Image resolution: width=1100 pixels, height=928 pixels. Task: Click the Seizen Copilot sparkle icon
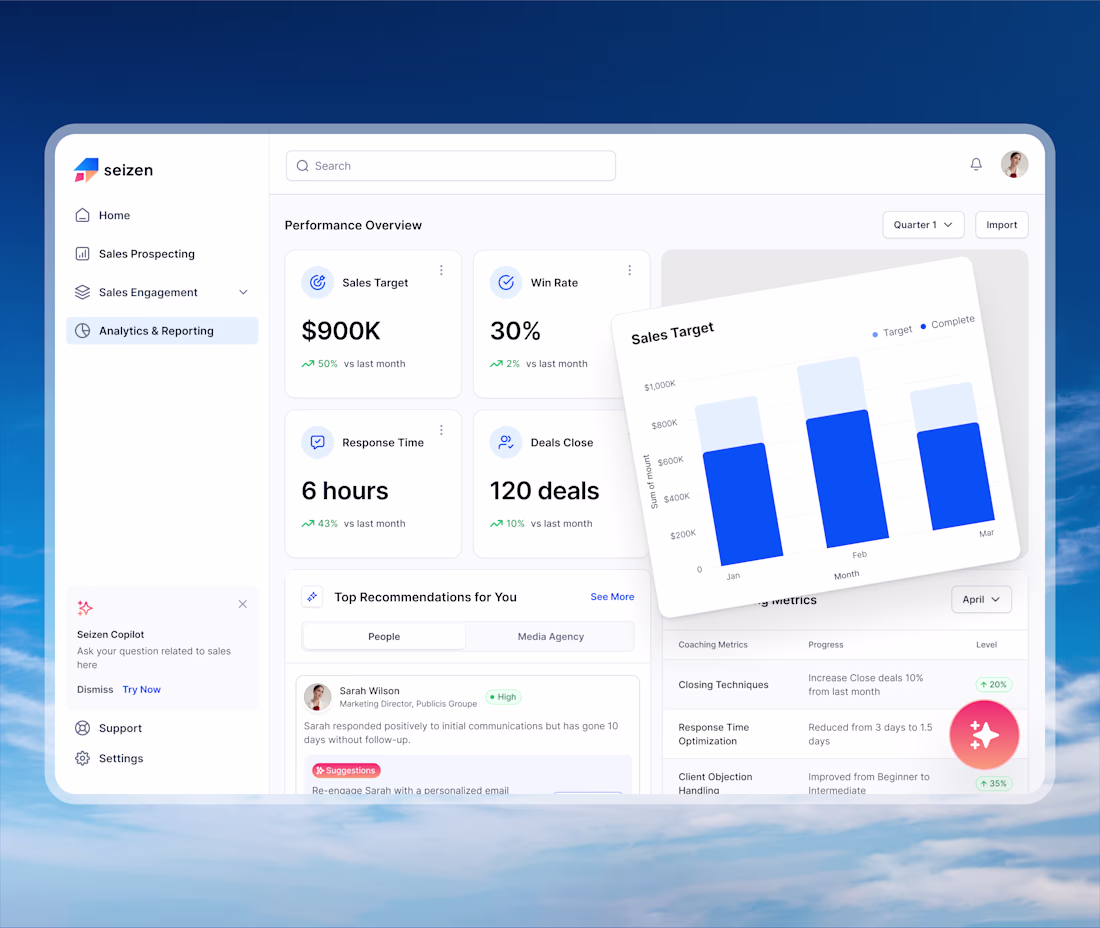pos(85,607)
